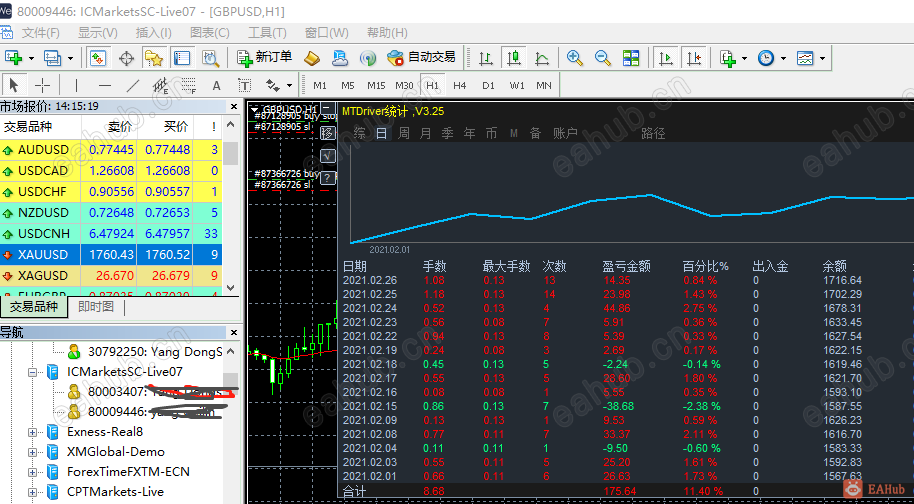Expand the Exness-Real8 tree node
Viewport: 914px width, 504px height.
(33, 432)
